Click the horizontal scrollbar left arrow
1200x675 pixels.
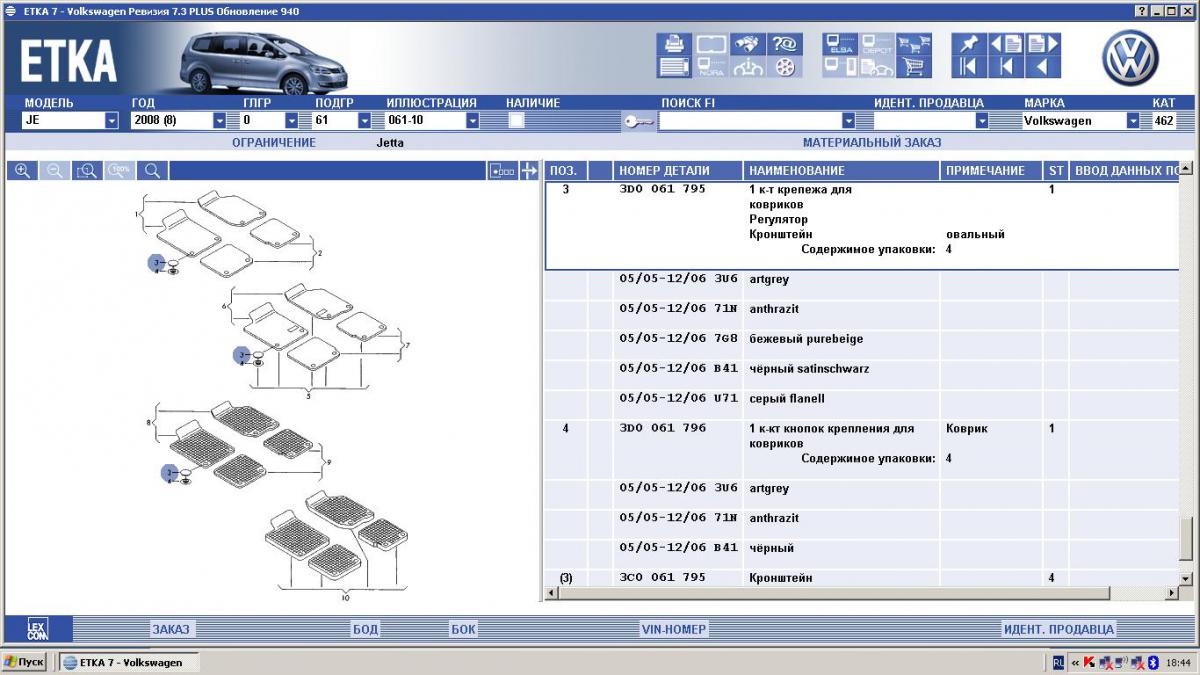[552, 594]
